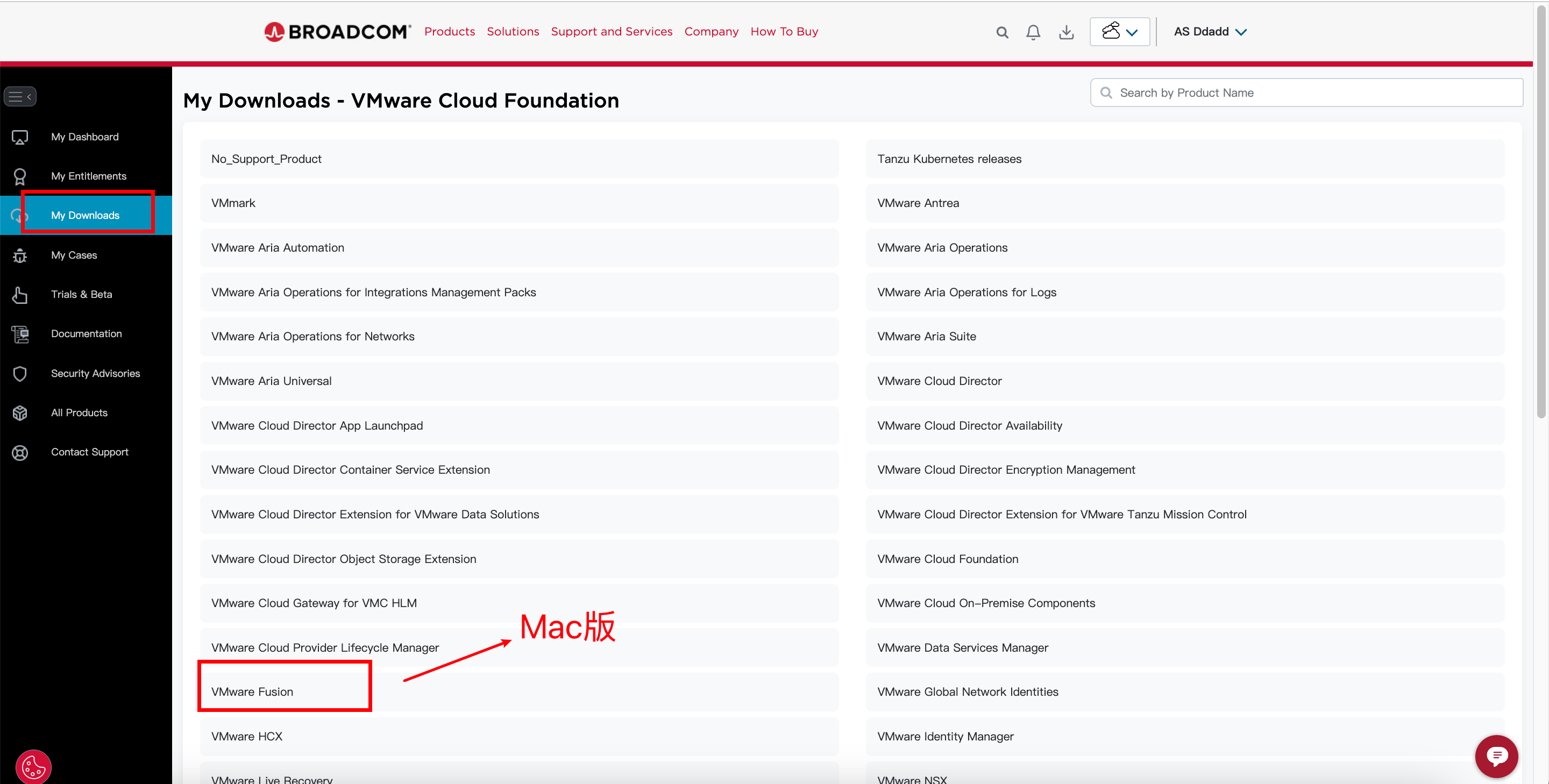Open the VMware HCX row
The height and width of the screenshot is (784, 1549).
point(518,736)
